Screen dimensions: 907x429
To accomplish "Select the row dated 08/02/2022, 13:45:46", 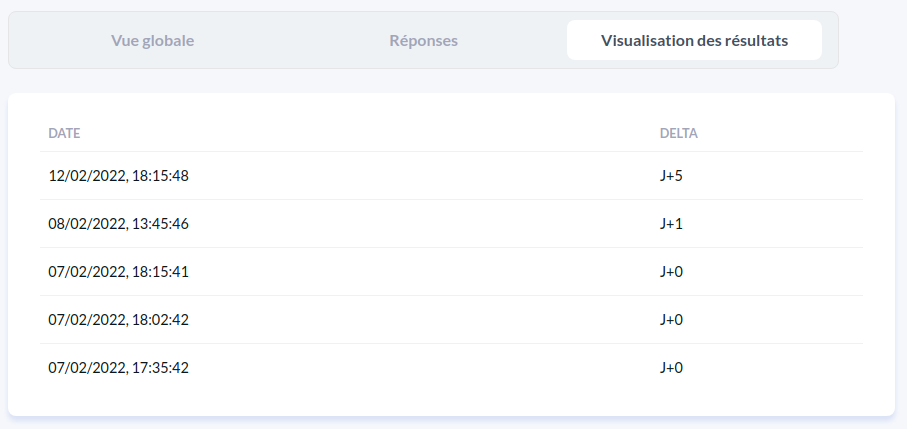I will coord(450,224).
